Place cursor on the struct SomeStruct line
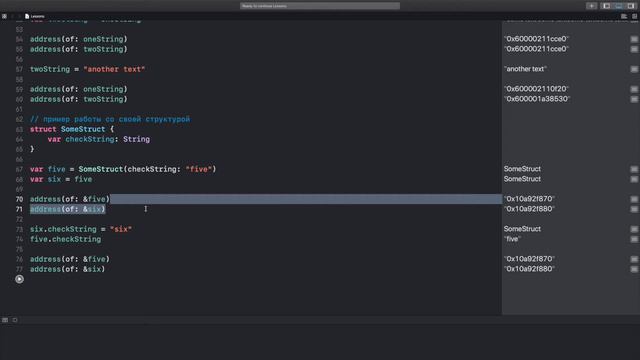Screen dimensions: 640x360 [72, 129]
